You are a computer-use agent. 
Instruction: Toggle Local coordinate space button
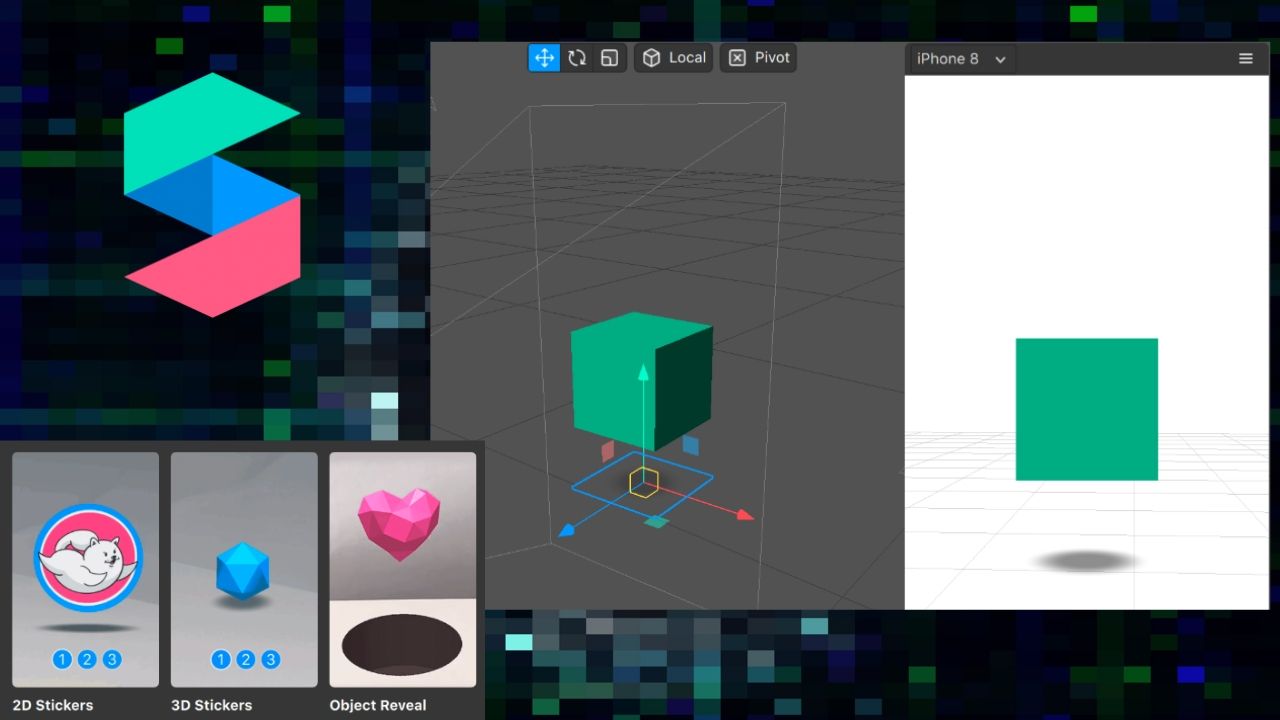pyautogui.click(x=674, y=58)
